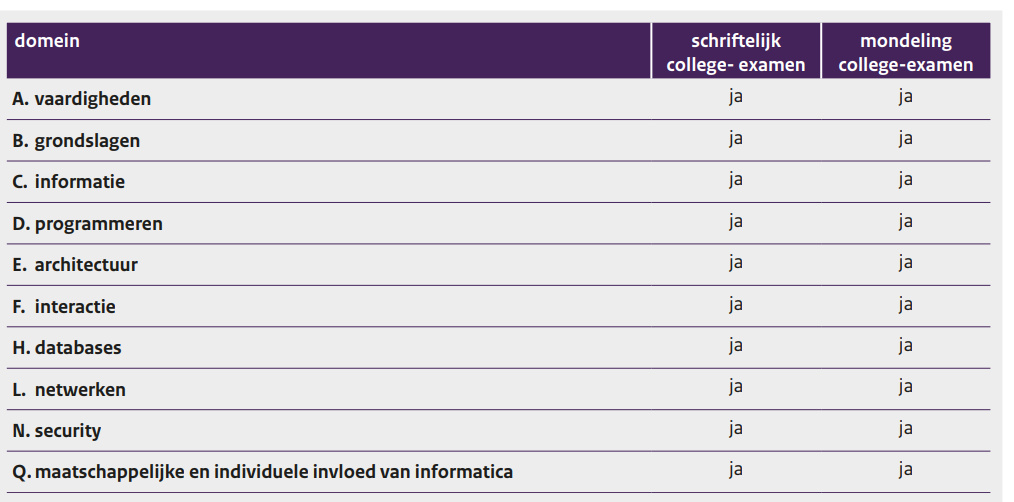Viewport: 1014px width, 502px height.
Task: Click the 'F. interactie' domain text
Action: click(64, 307)
